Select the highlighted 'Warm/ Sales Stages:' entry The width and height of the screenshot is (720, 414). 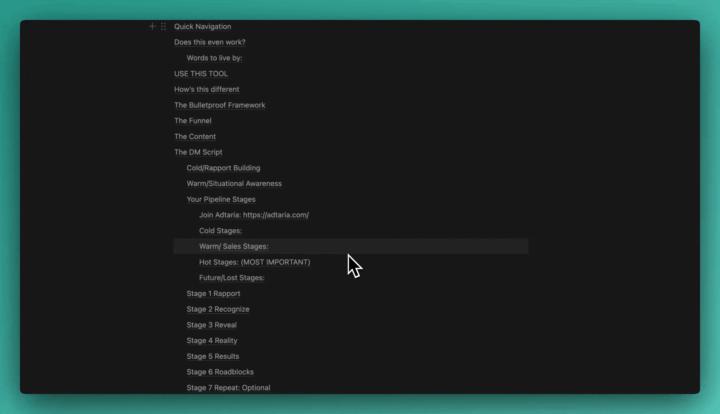[351, 246]
